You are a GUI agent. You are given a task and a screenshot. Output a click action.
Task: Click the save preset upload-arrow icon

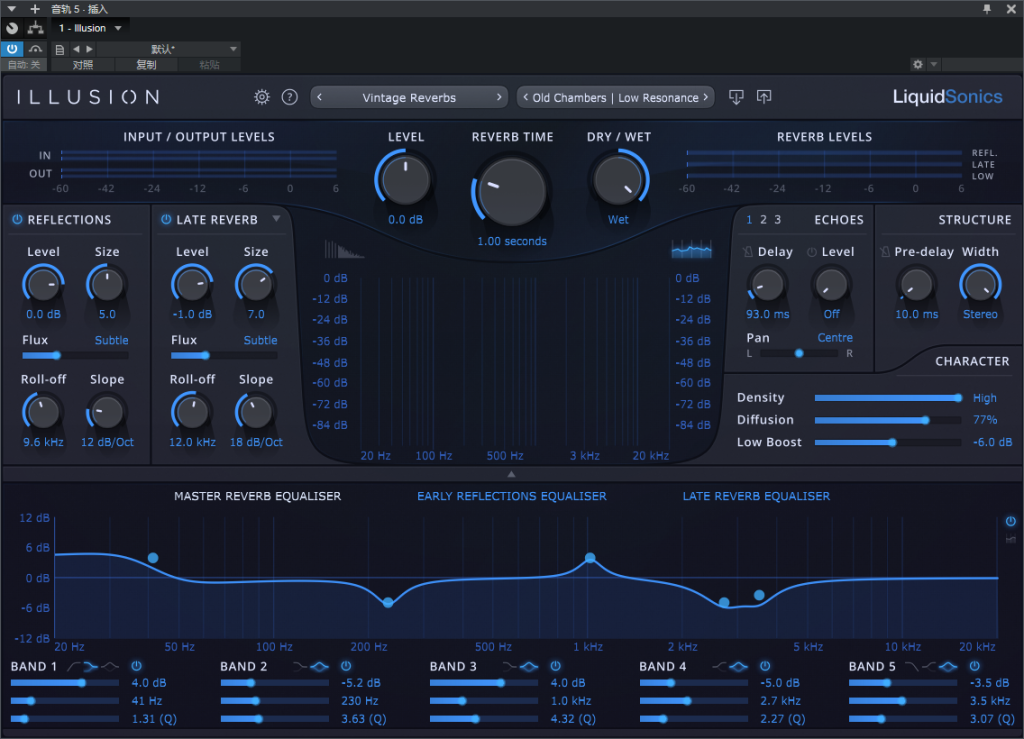tap(763, 97)
